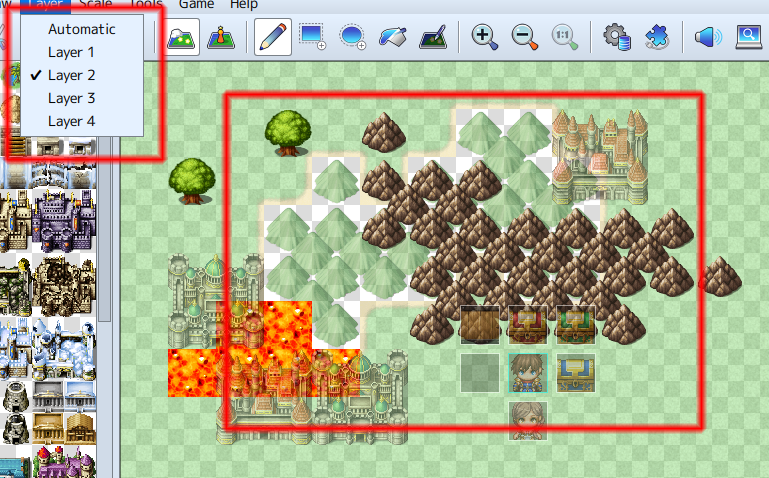
Task: Click the tile palette vertical scrollbar
Action: 104,230
